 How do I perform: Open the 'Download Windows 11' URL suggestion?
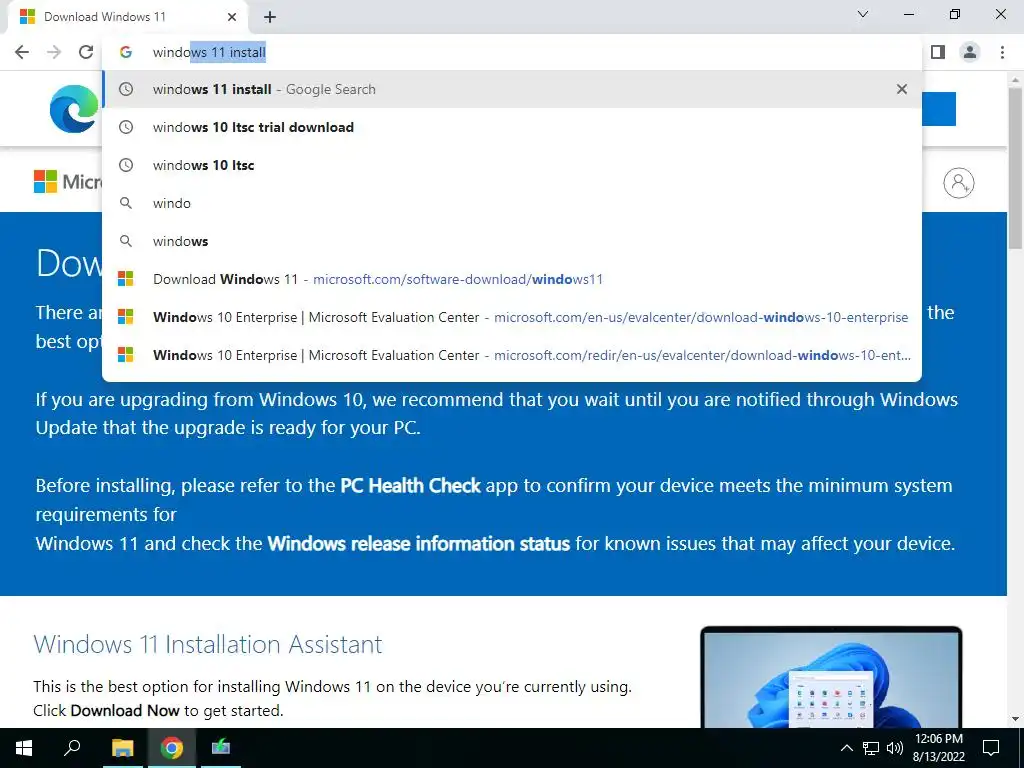[512, 279]
